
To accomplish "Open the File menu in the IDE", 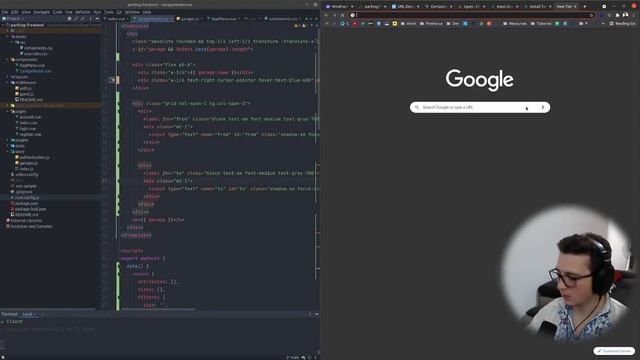I will coord(4,12).
